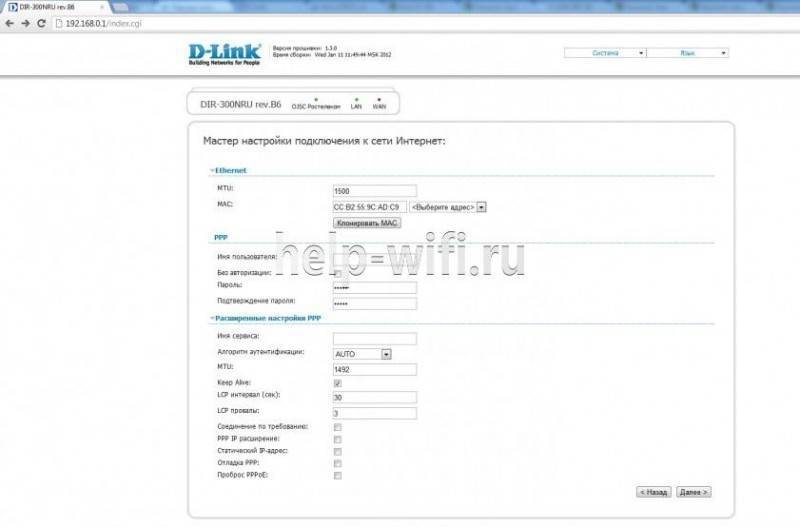Viewport: 800px width, 527px height.
Task: Click the page icon in address bar
Action: click(x=59, y=23)
